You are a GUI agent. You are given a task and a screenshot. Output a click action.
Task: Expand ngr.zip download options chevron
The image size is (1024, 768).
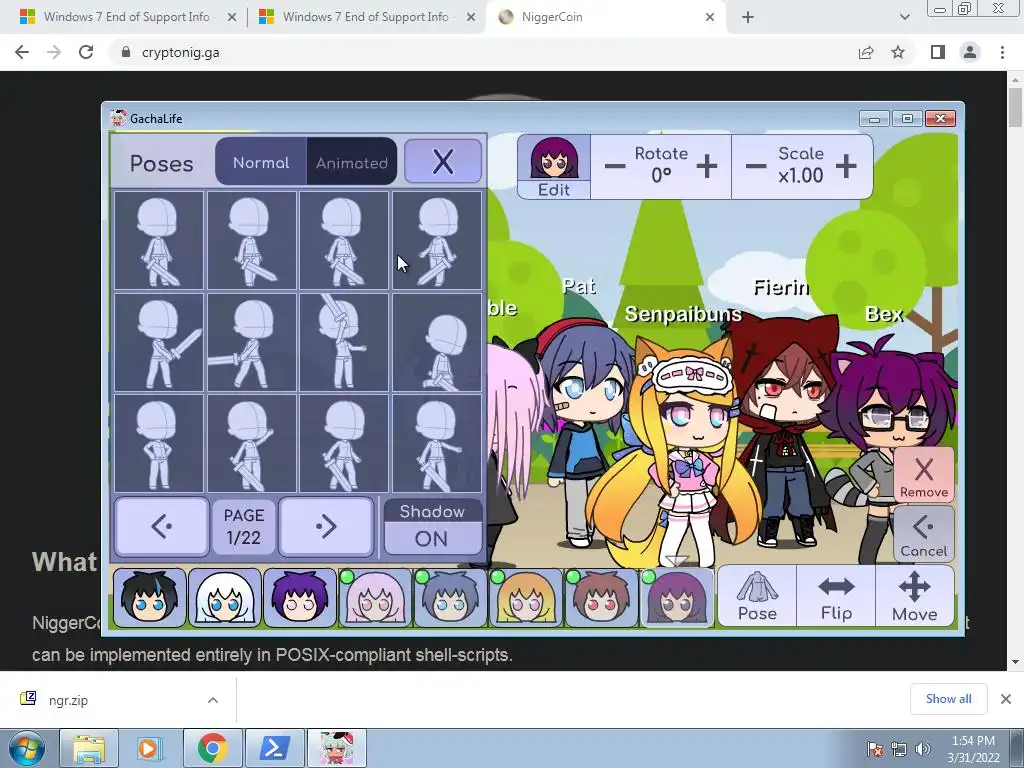click(x=213, y=700)
